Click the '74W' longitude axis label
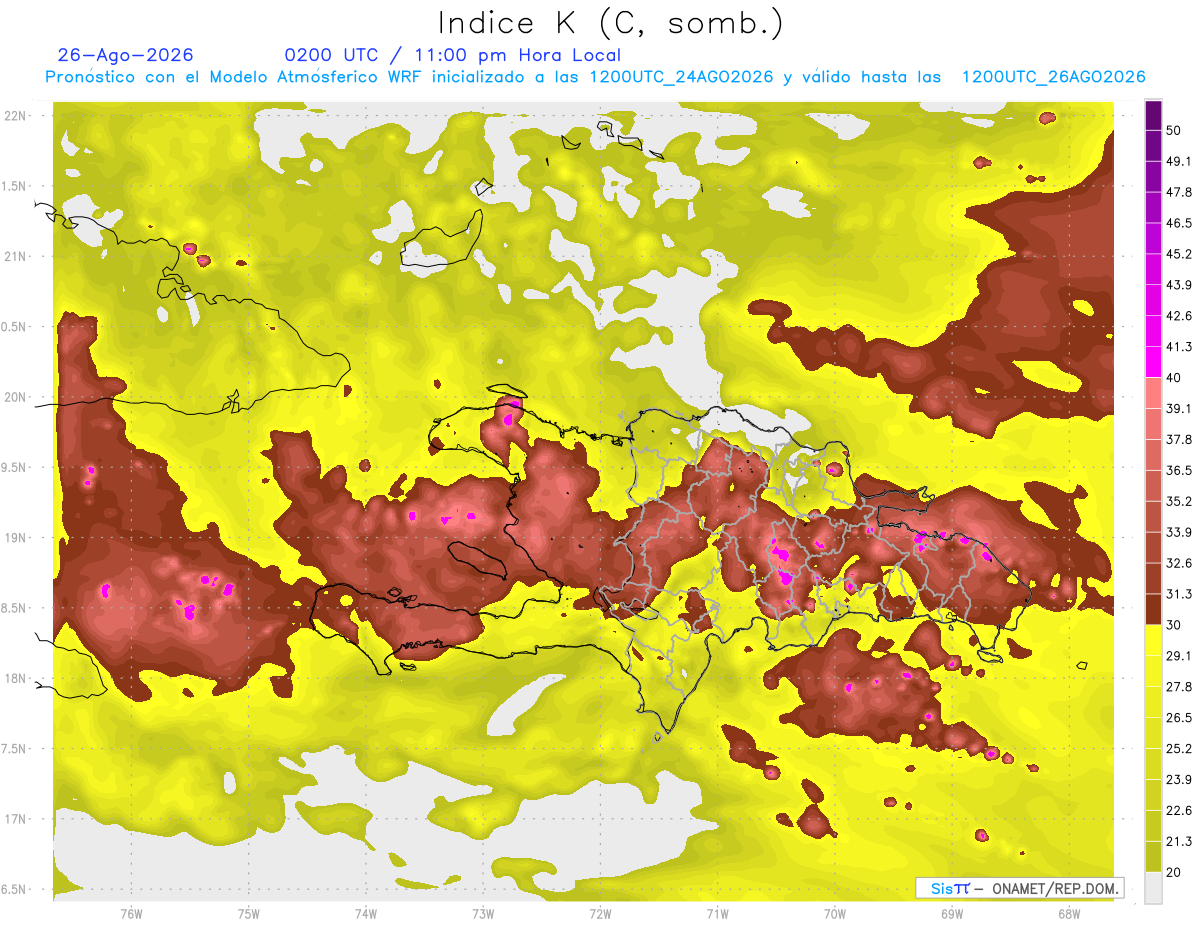 tap(366, 913)
